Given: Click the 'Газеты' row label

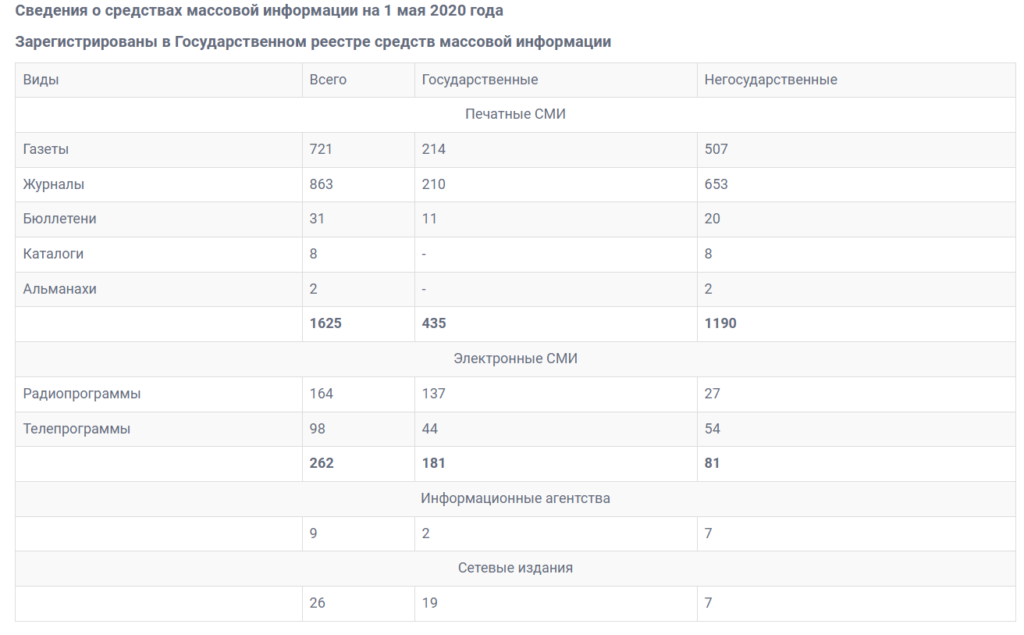Looking at the screenshot, I should point(46,149).
